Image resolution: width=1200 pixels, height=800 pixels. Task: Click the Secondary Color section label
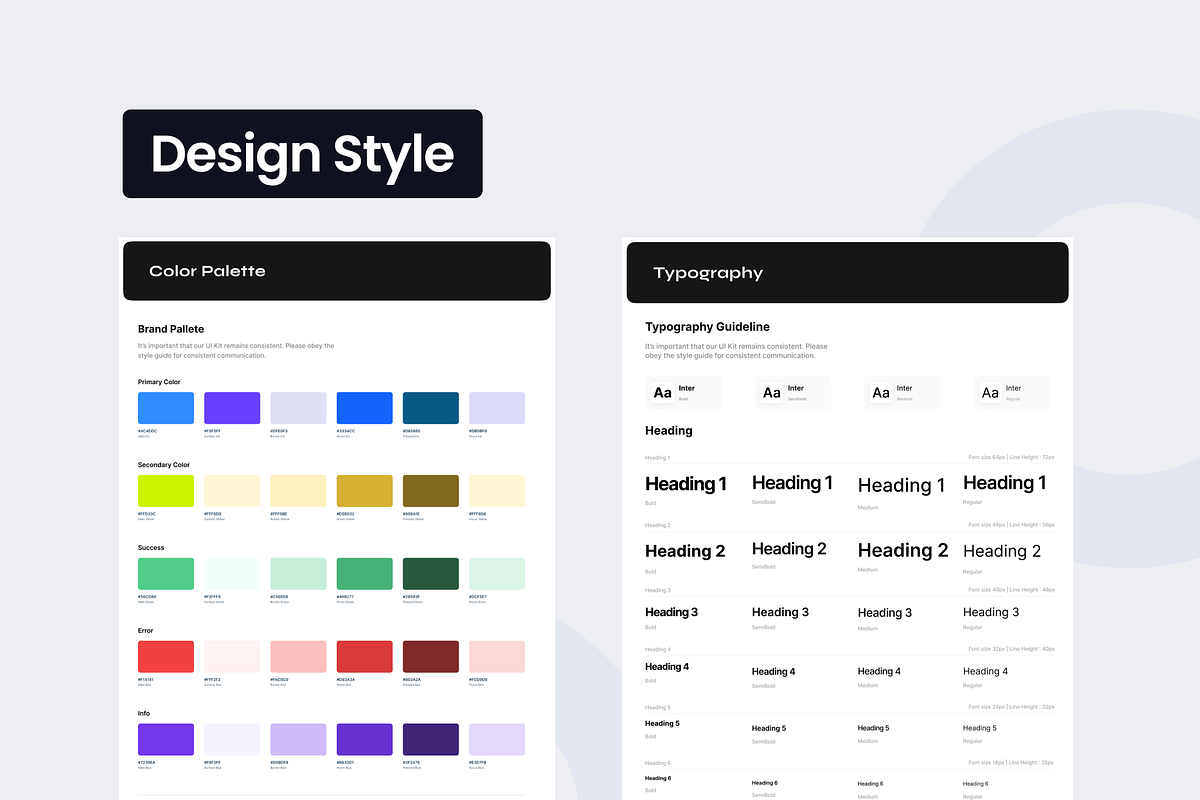tap(164, 465)
